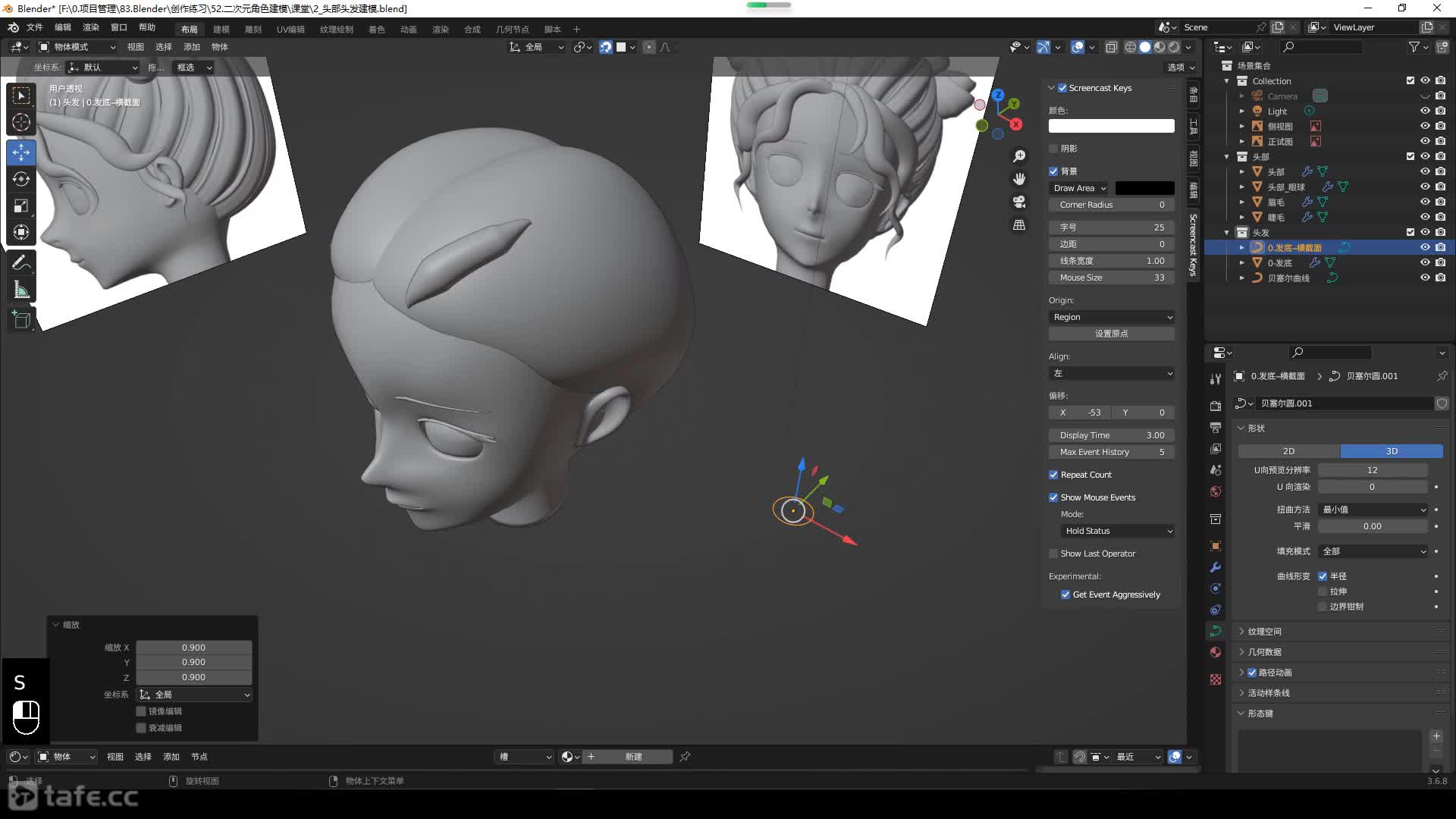
Task: Click the 缩放 X 0.900 field
Action: click(193, 648)
